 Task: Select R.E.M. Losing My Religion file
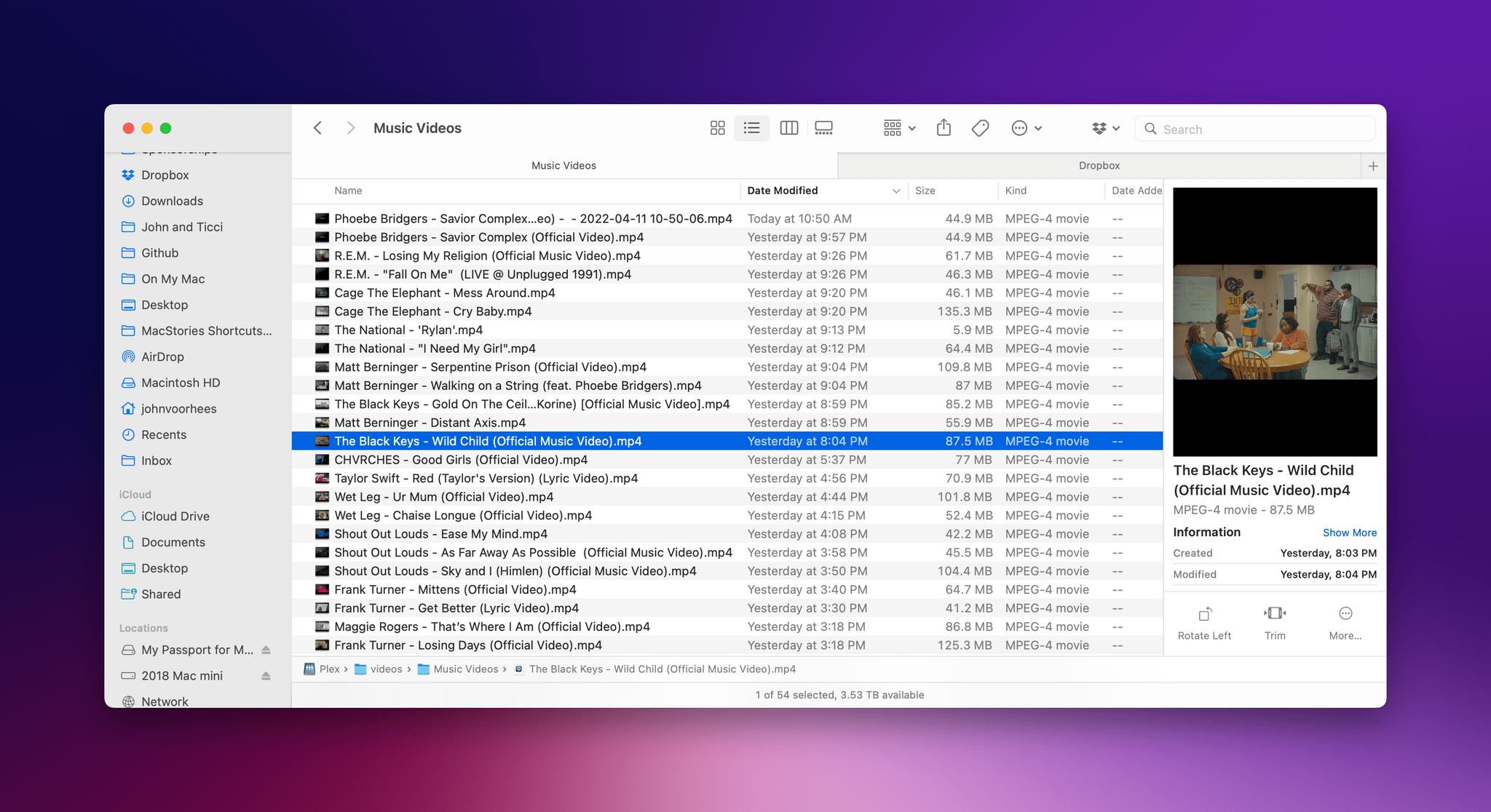click(x=727, y=255)
